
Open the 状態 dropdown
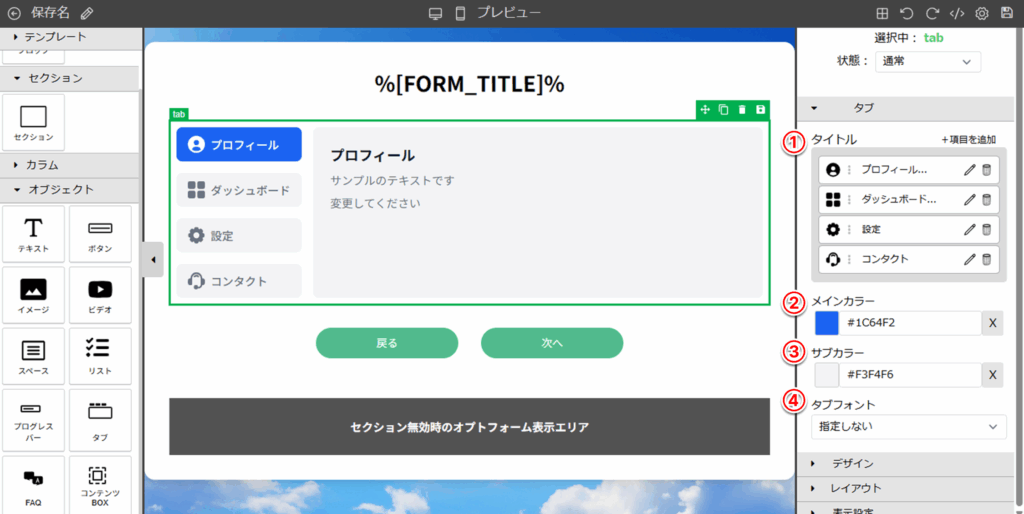tap(927, 62)
